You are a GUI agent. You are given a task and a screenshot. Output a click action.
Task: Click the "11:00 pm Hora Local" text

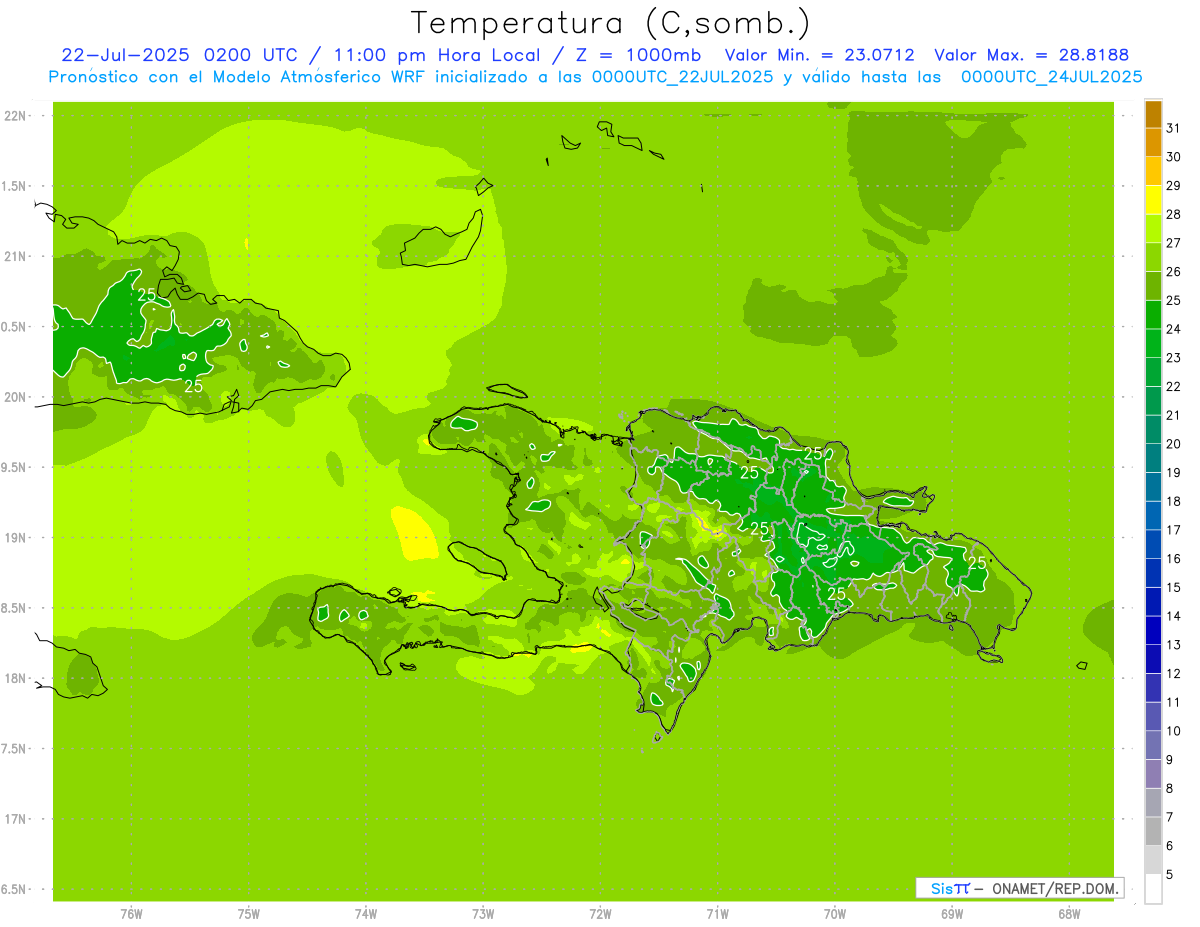(x=437, y=55)
